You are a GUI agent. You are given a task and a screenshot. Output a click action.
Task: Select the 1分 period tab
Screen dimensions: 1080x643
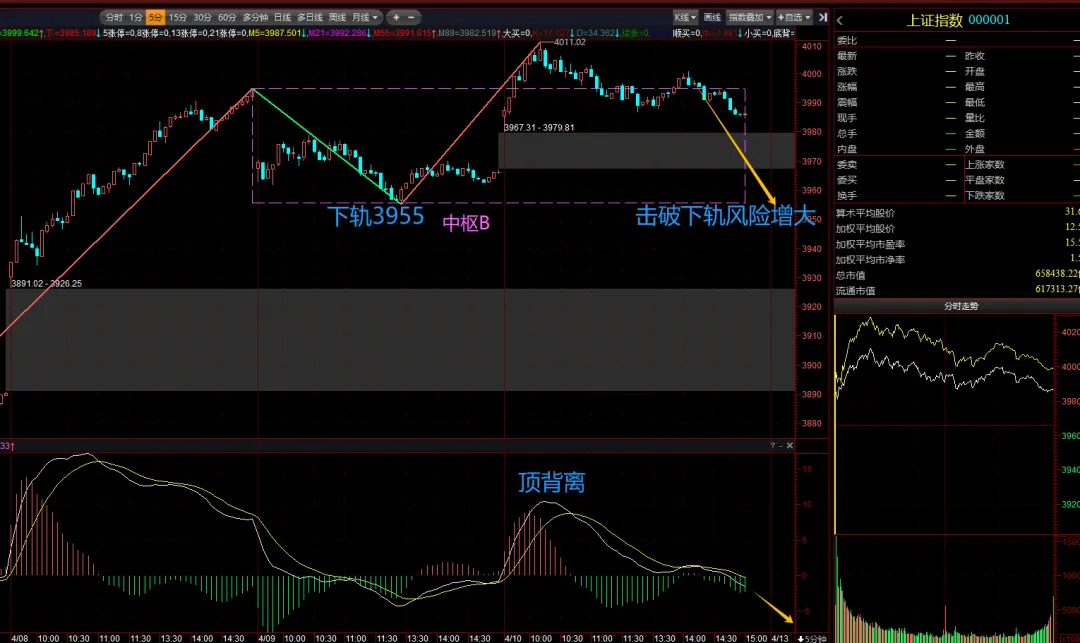pyautogui.click(x=136, y=17)
